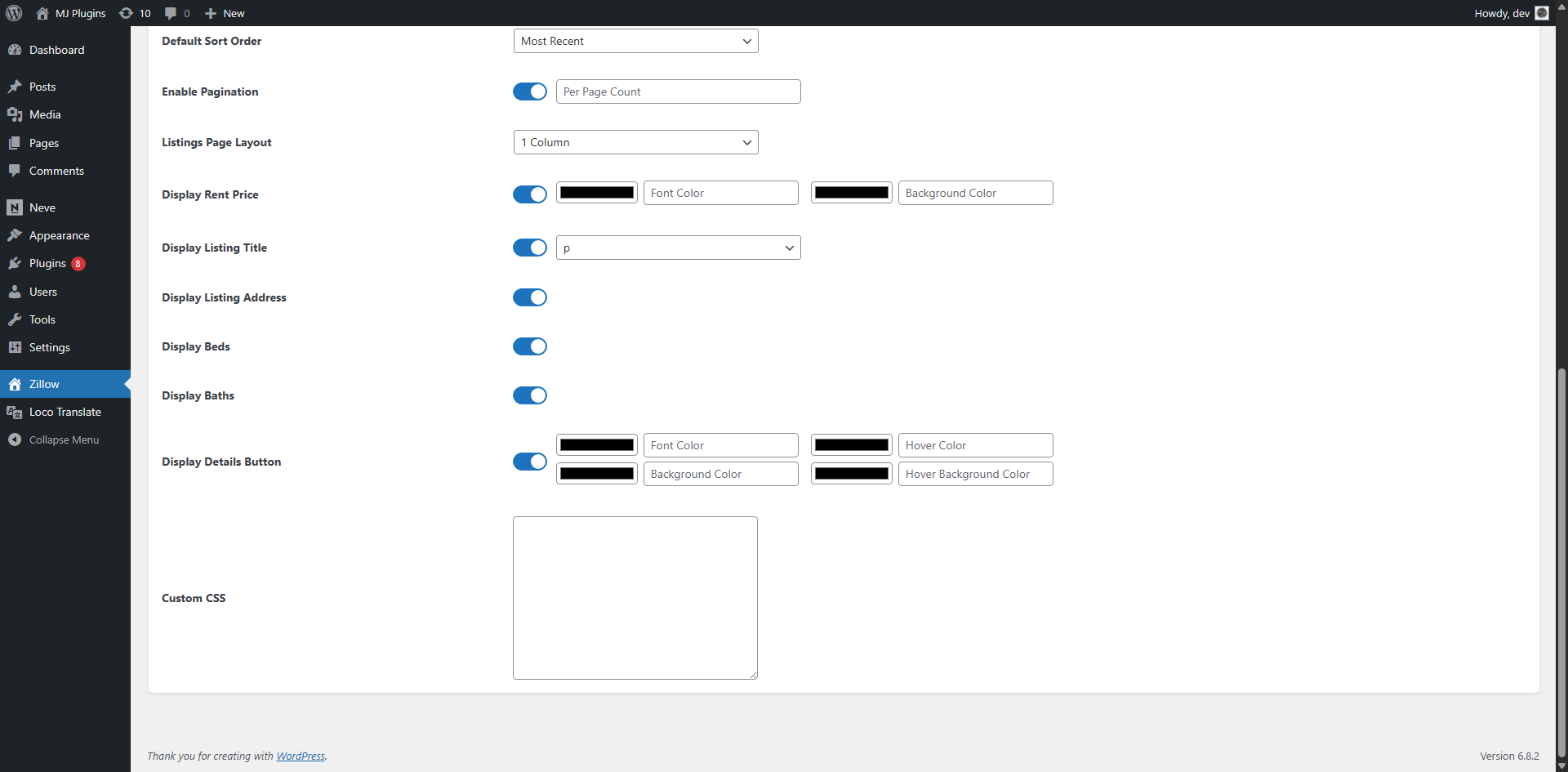This screenshot has height=772, width=1568.
Task: Toggle Display Details Button switch
Action: (x=530, y=462)
